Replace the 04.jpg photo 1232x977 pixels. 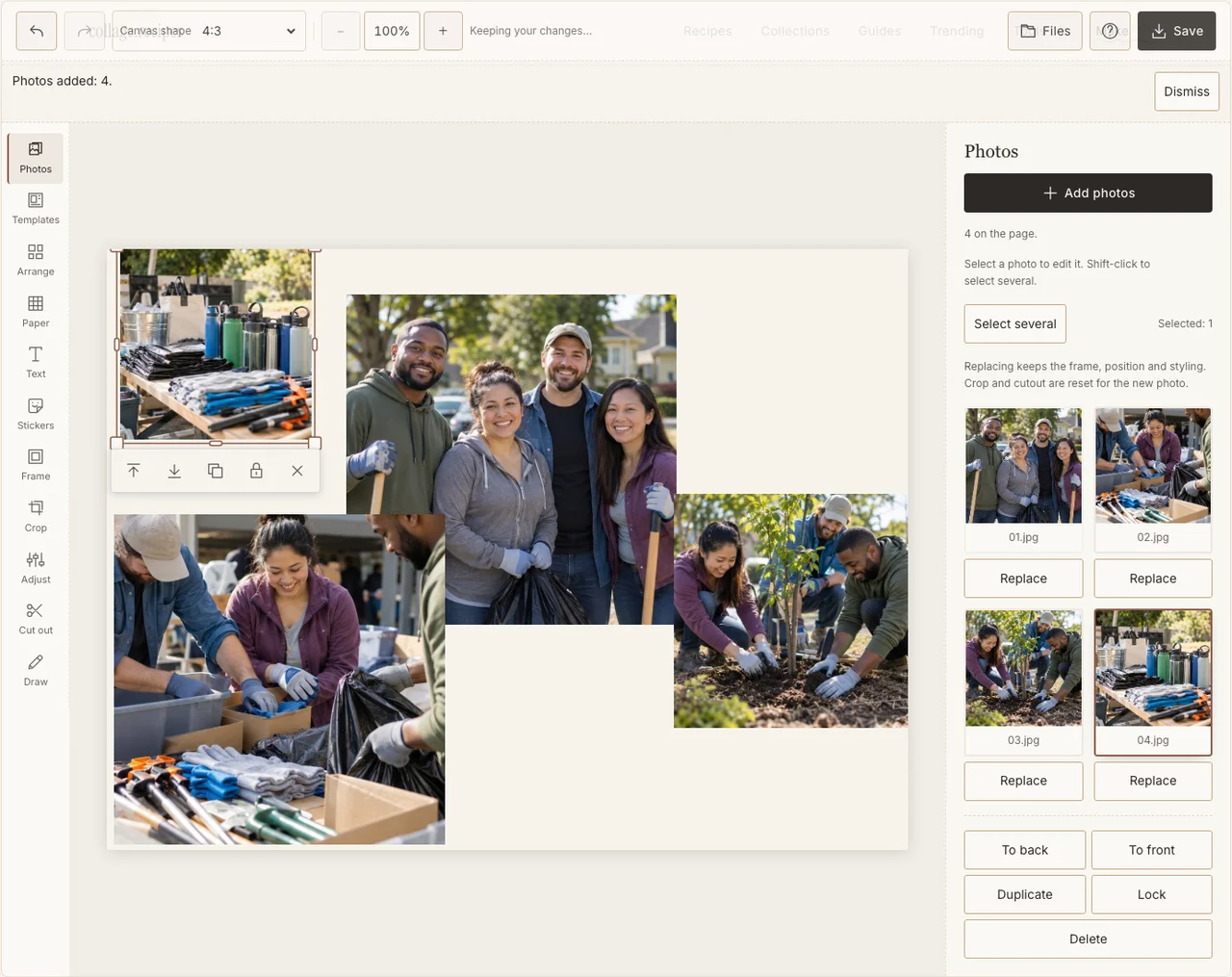coord(1153,781)
